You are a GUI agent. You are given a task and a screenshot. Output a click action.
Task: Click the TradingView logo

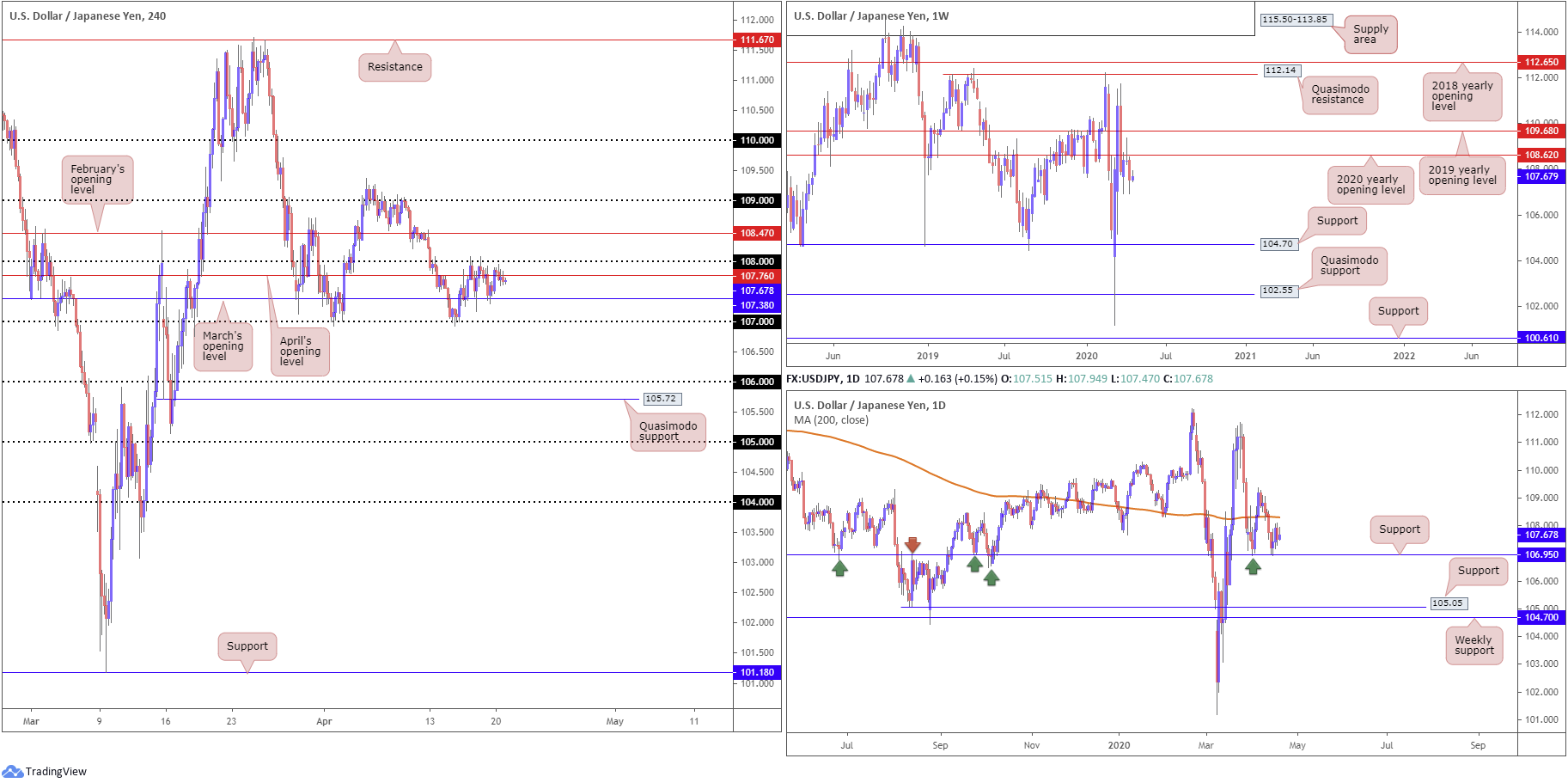[45, 771]
